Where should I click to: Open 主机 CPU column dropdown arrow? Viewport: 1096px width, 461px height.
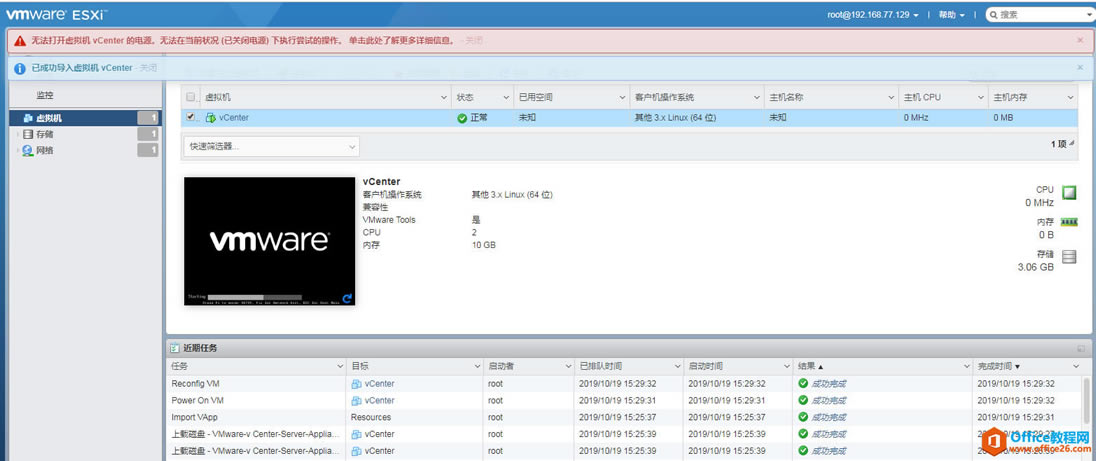(x=981, y=98)
